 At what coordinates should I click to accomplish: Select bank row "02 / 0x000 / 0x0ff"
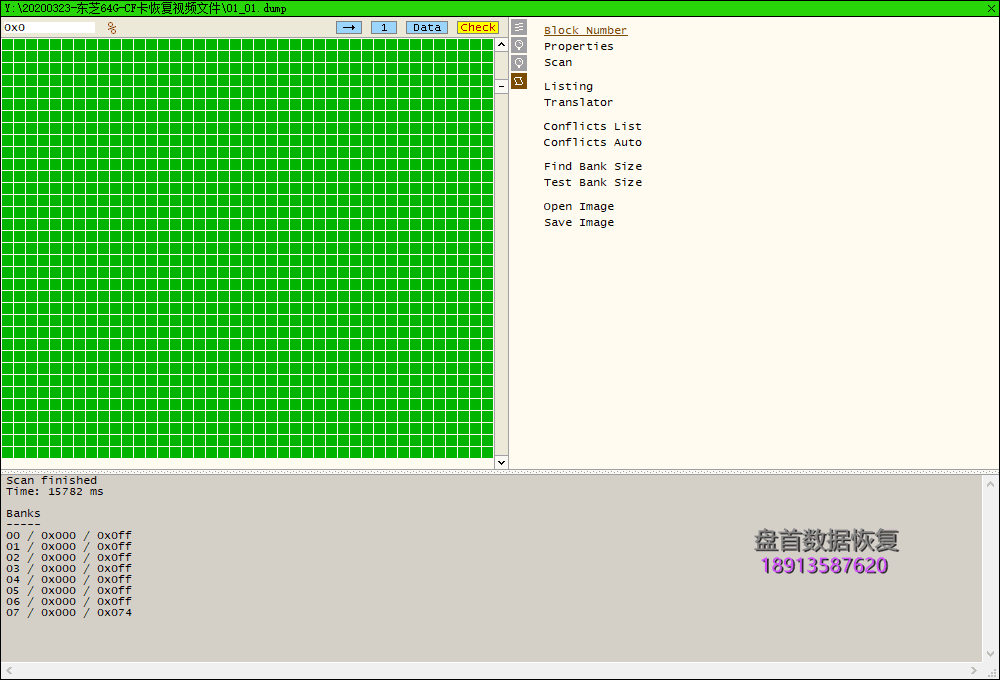[69, 558]
